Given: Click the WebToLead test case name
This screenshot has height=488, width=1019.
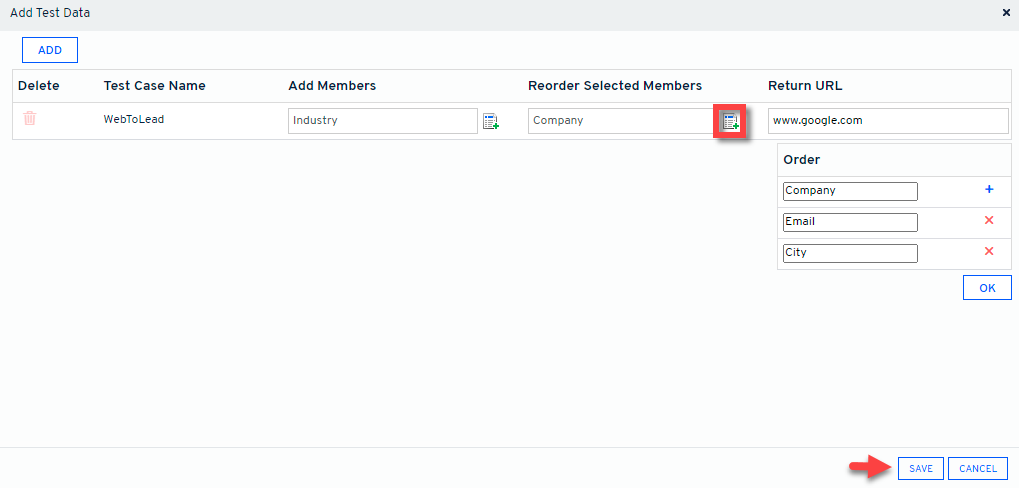Looking at the screenshot, I should (134, 120).
